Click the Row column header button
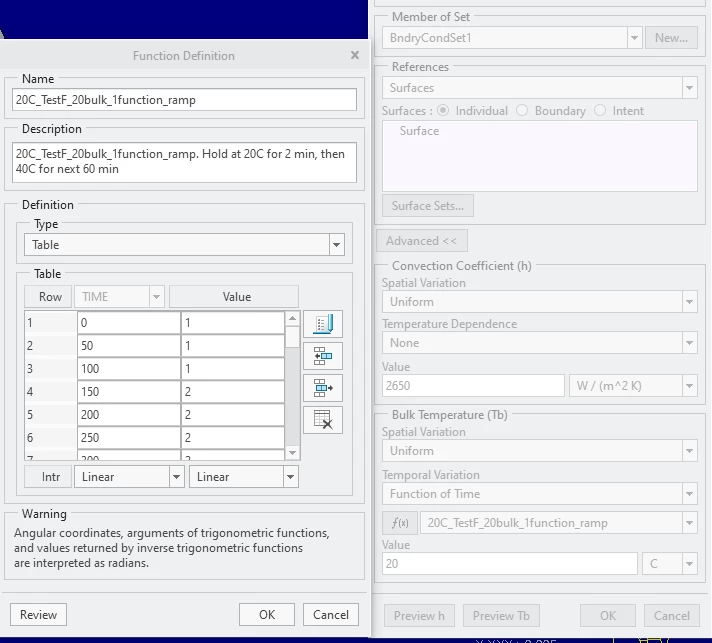 pyautogui.click(x=48, y=297)
